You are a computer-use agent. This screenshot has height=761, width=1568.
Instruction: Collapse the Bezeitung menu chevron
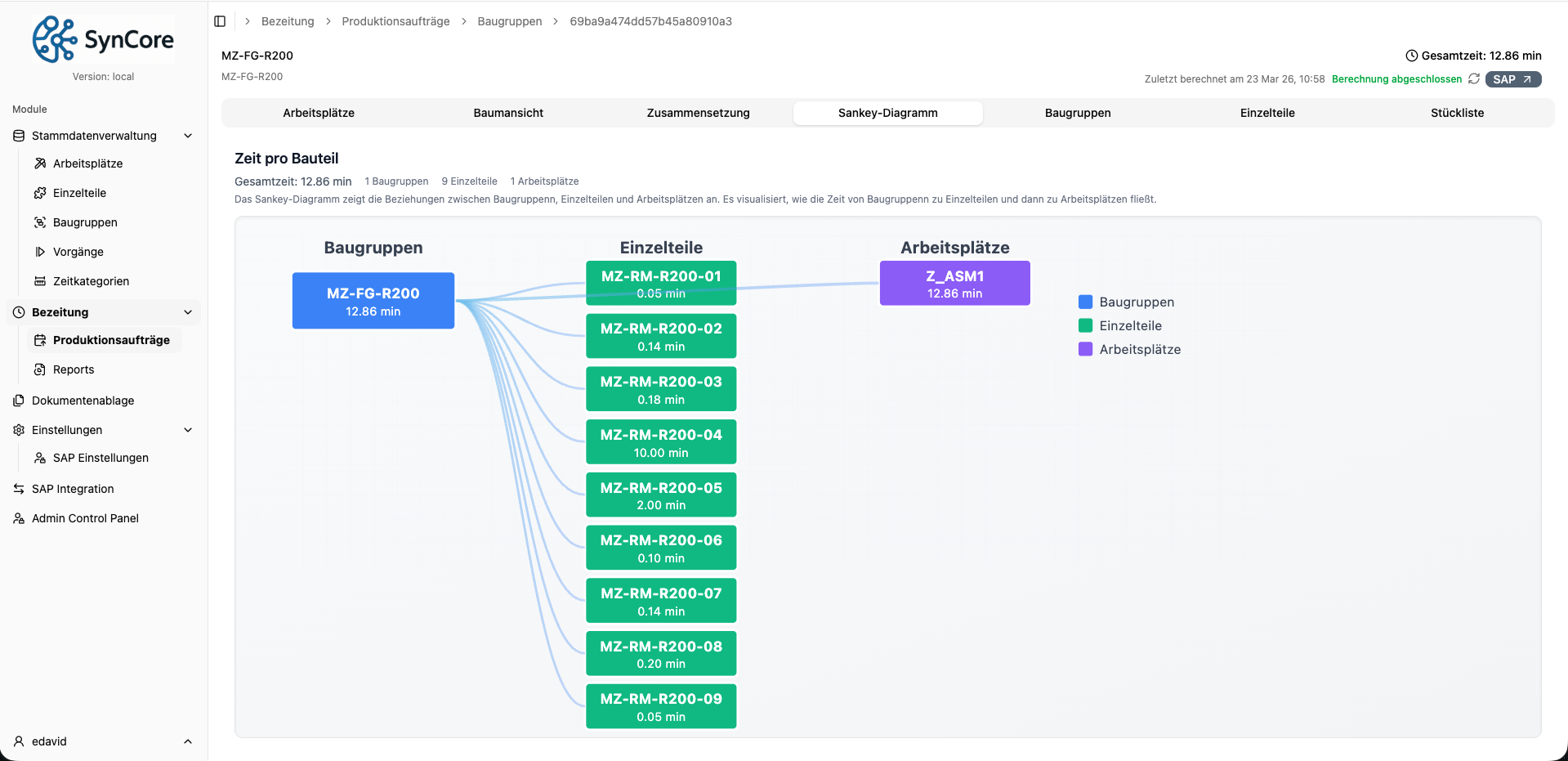(188, 312)
